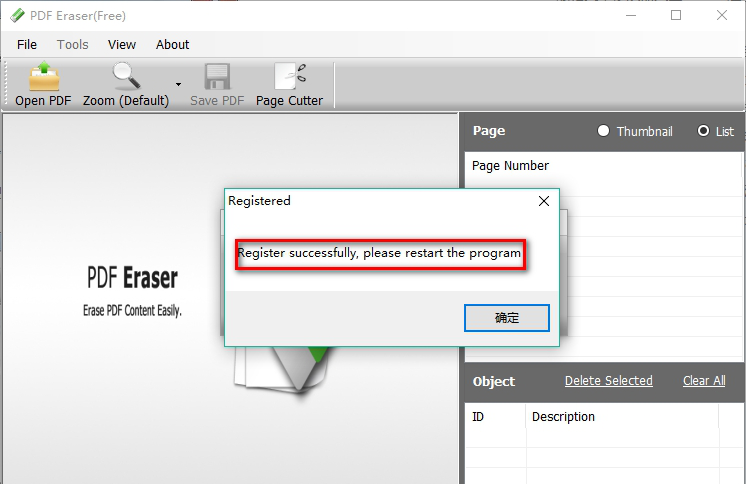Click the Registered dialog title text
The width and height of the screenshot is (746, 503).
[259, 201]
